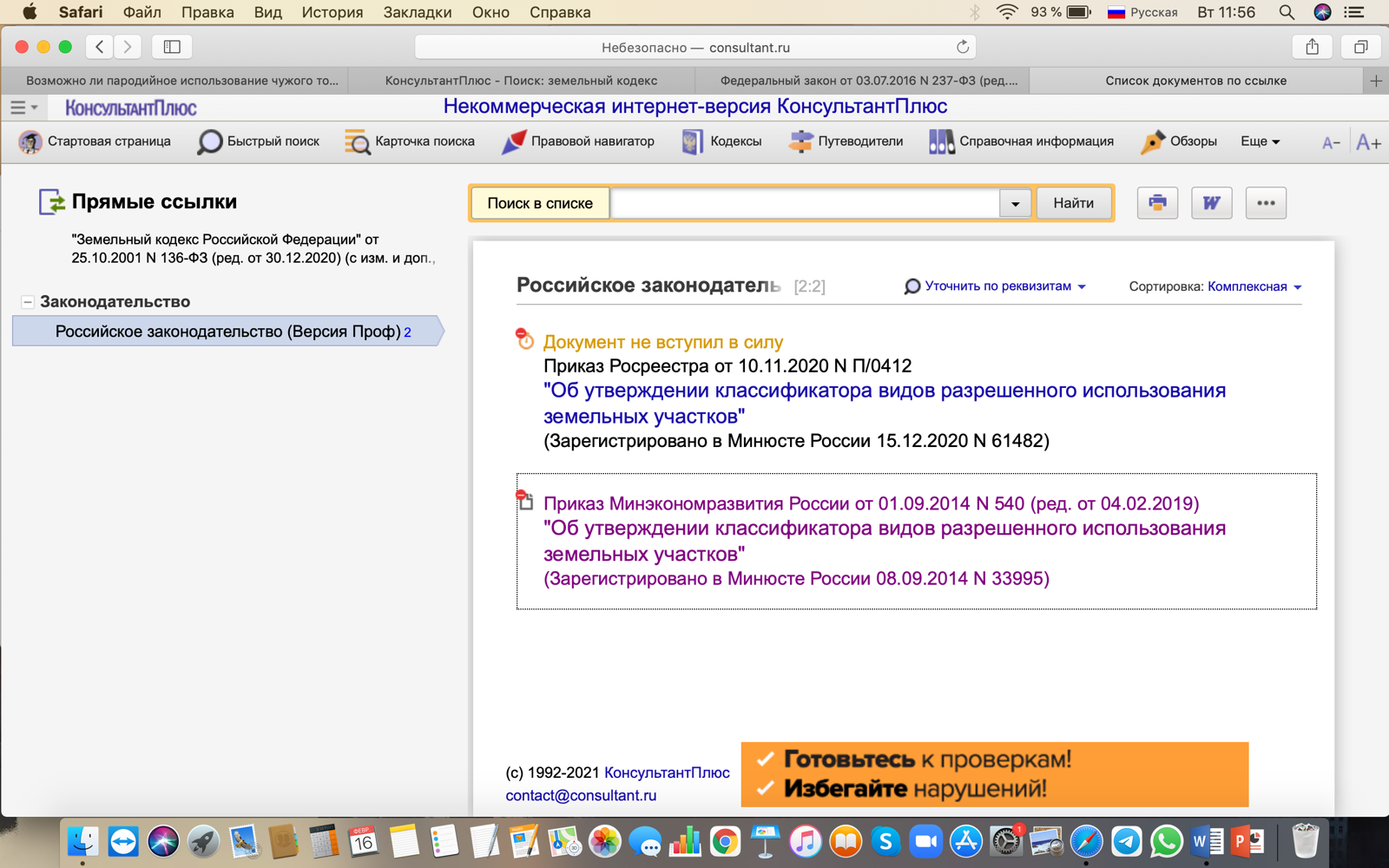Focus the Поиск в списке input field
The image size is (1389, 868).
point(806,203)
